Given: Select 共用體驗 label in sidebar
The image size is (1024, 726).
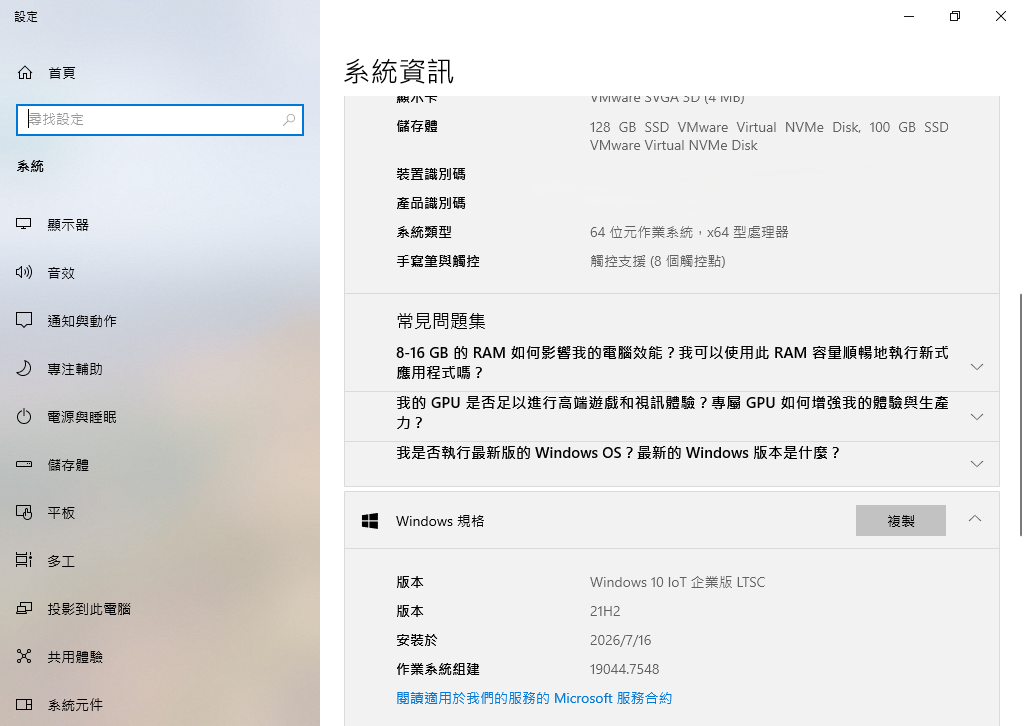Looking at the screenshot, I should tap(75, 657).
